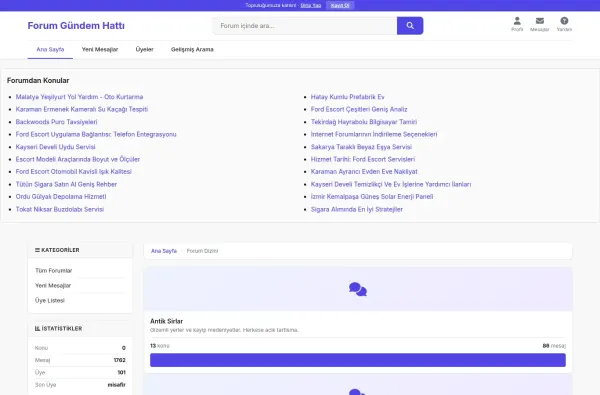Open the Antik Sırlar forum title
Viewport: 600px width, 395px height.
[166, 321]
